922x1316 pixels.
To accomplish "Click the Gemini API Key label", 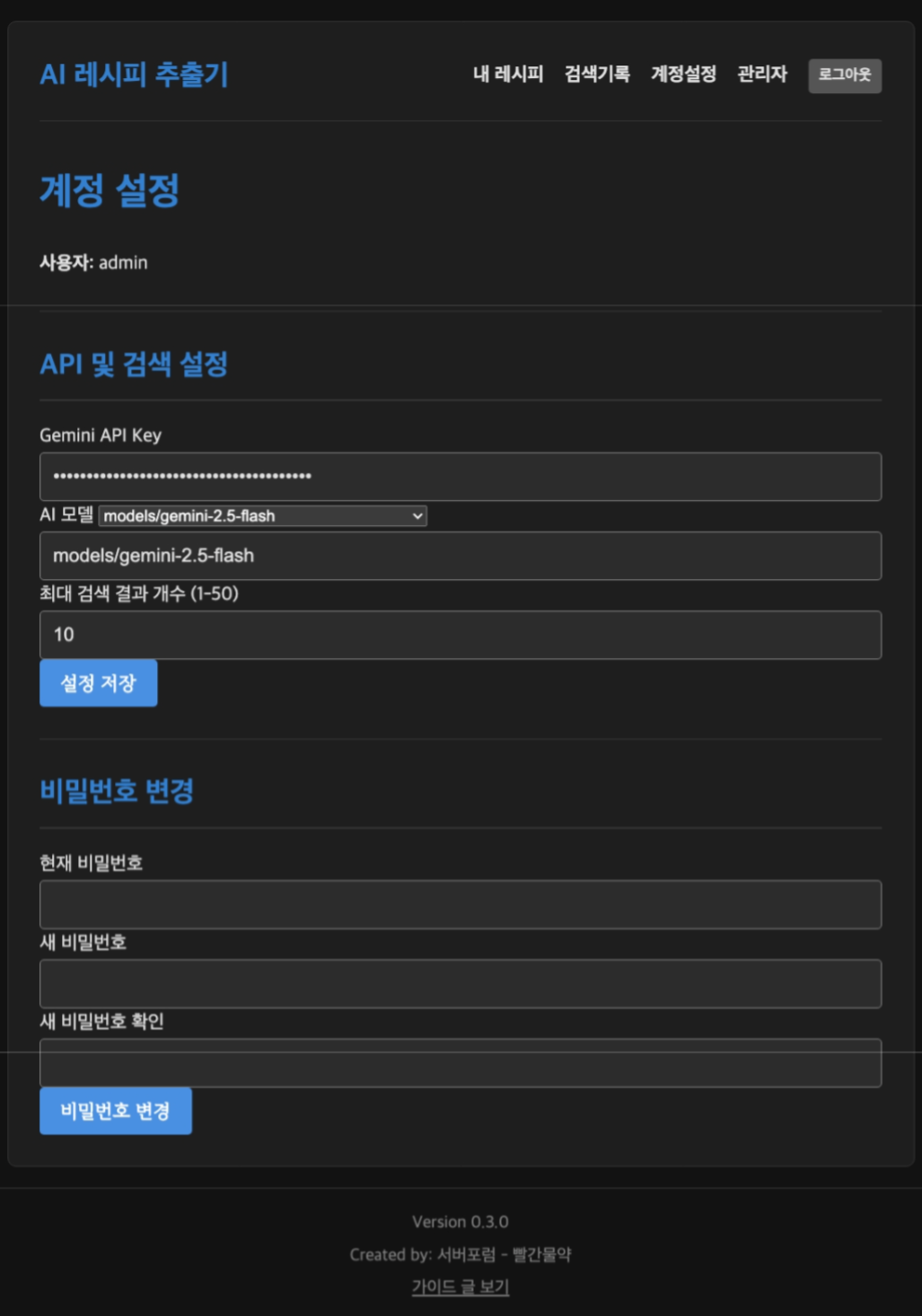I will pos(101,435).
